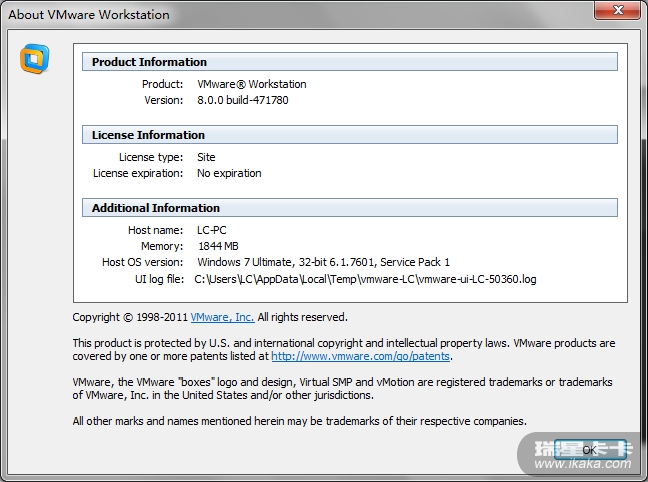Viewport: 648px width, 482px height.
Task: Close the About VMware Workstation dialog
Action: pos(619,13)
